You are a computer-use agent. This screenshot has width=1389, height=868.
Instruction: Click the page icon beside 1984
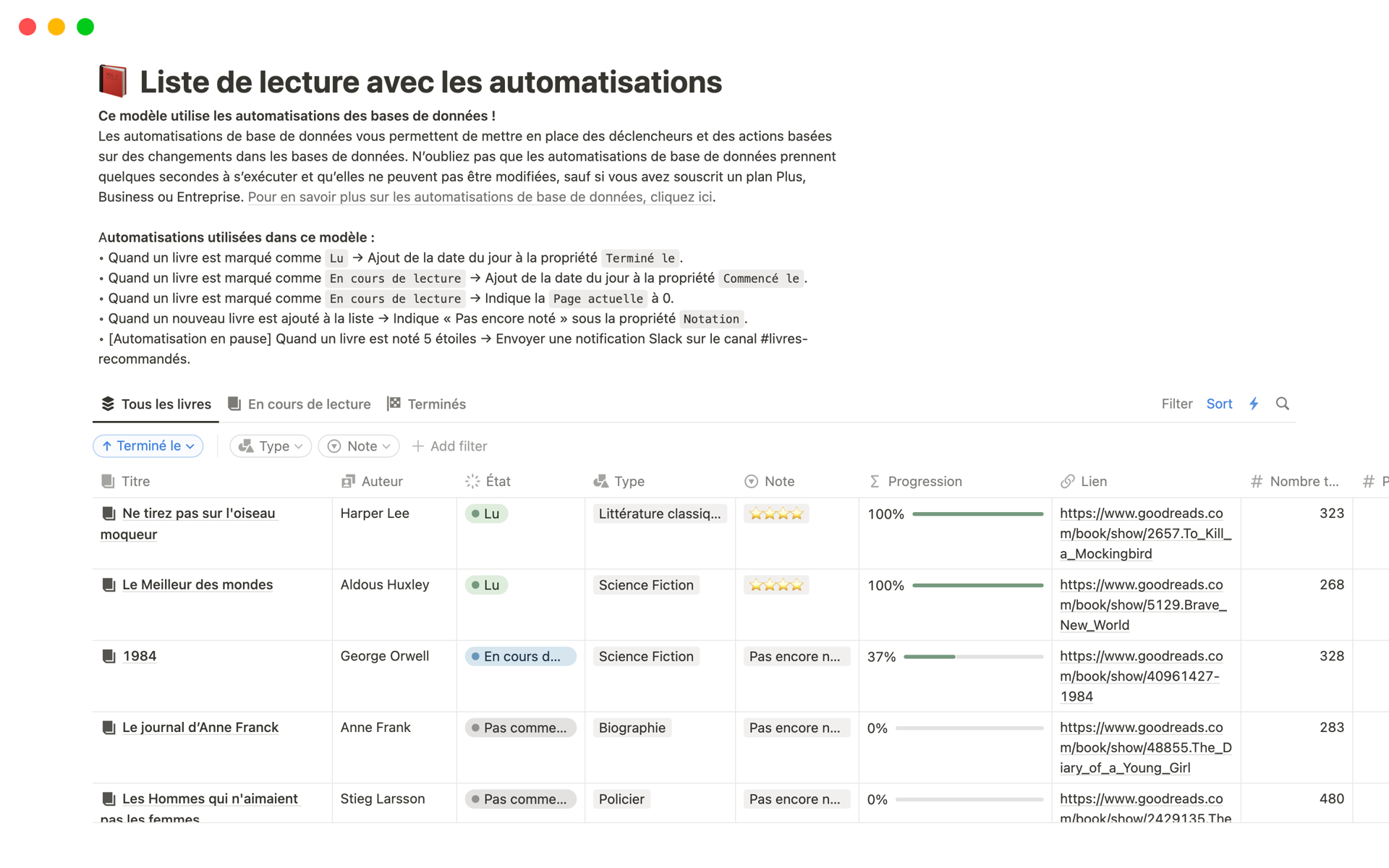tap(109, 656)
